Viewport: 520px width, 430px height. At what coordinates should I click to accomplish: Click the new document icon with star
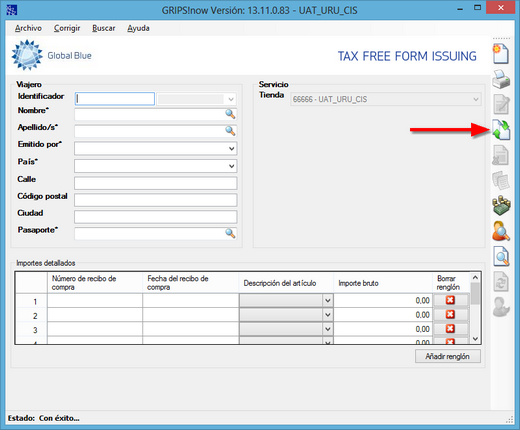pos(501,54)
